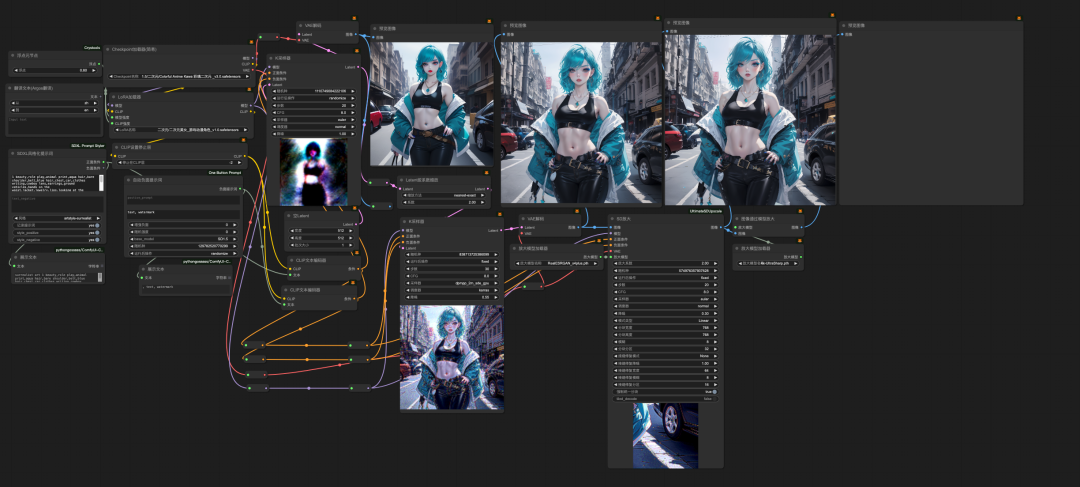Click the -2 CLIP stop layer value
1080x487 pixels.
tap(180, 163)
